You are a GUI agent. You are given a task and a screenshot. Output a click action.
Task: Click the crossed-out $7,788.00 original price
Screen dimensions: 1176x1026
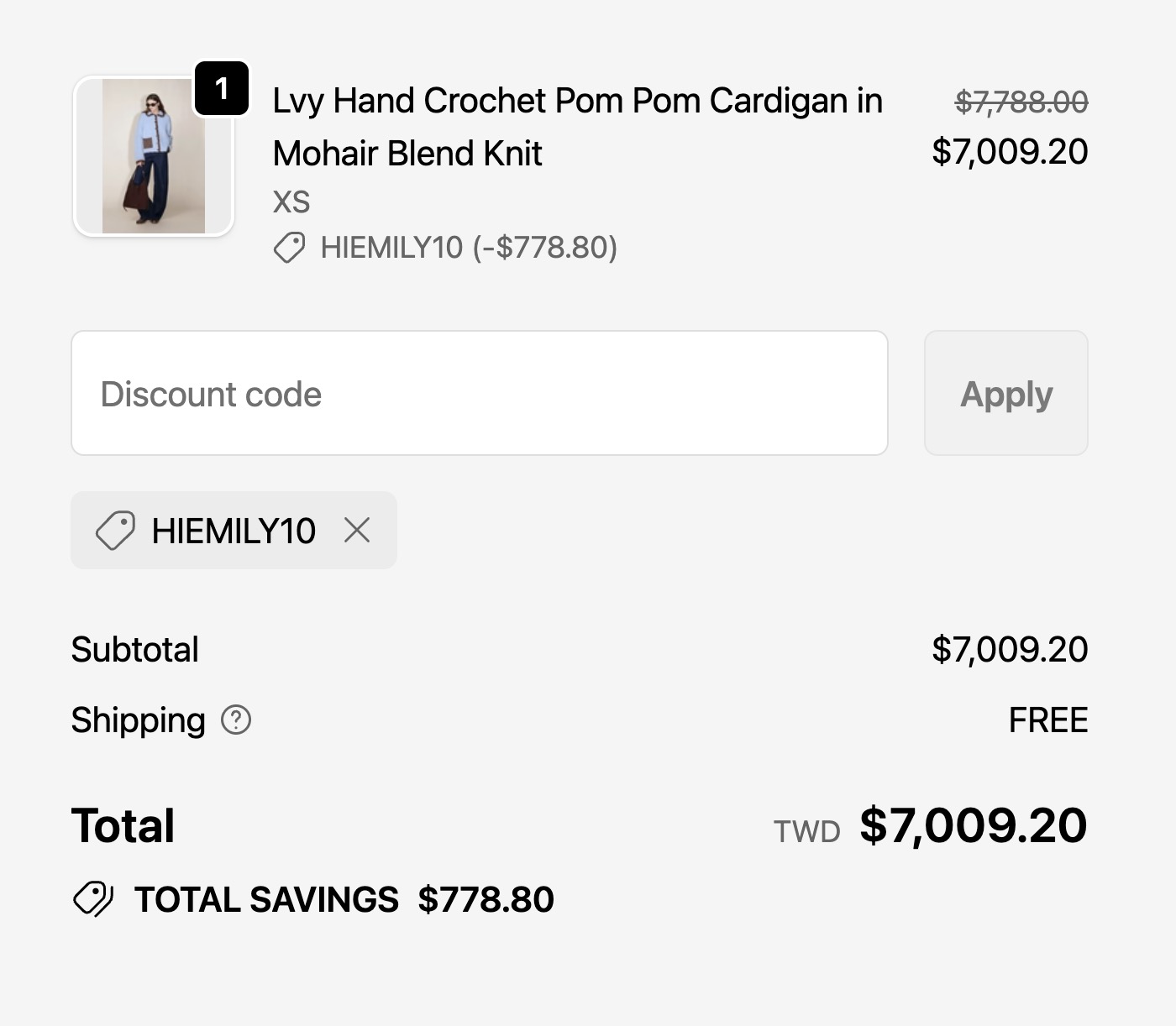point(1021,102)
